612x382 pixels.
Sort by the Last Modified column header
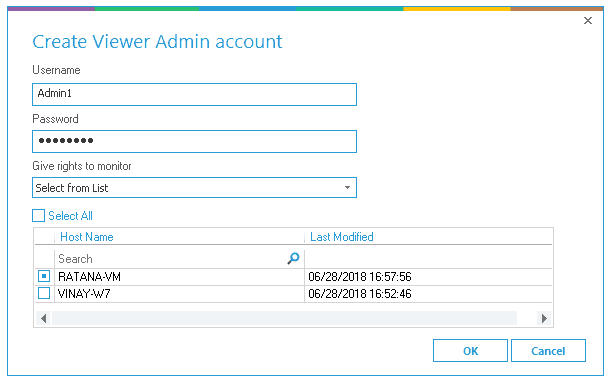click(342, 237)
